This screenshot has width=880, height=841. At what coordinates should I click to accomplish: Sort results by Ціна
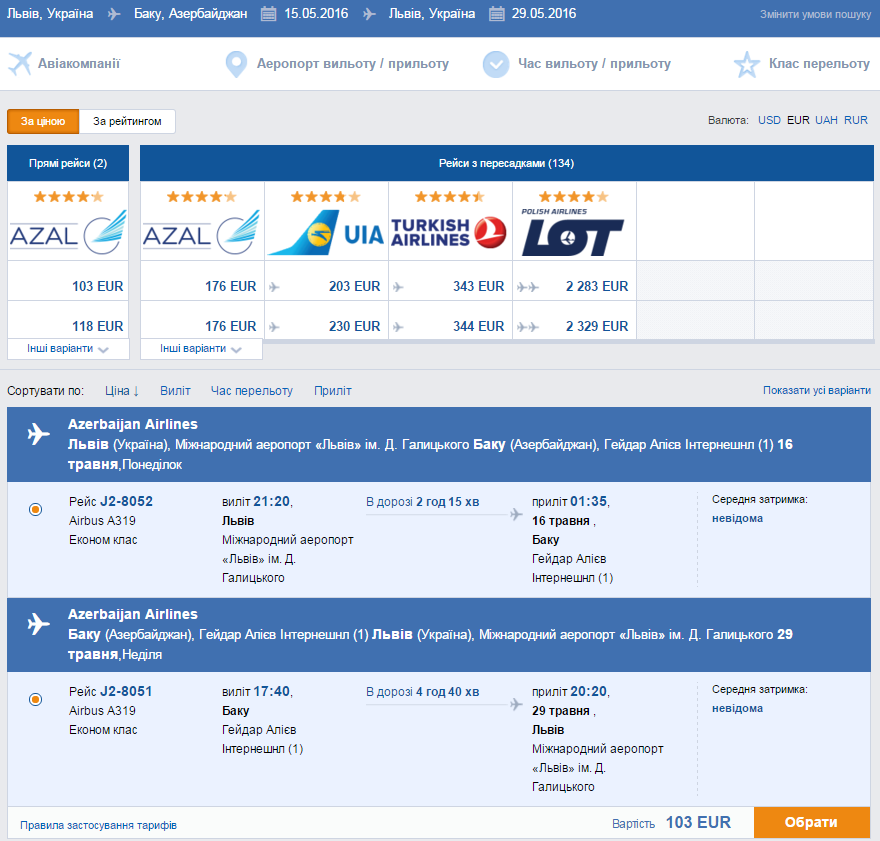(x=122, y=391)
